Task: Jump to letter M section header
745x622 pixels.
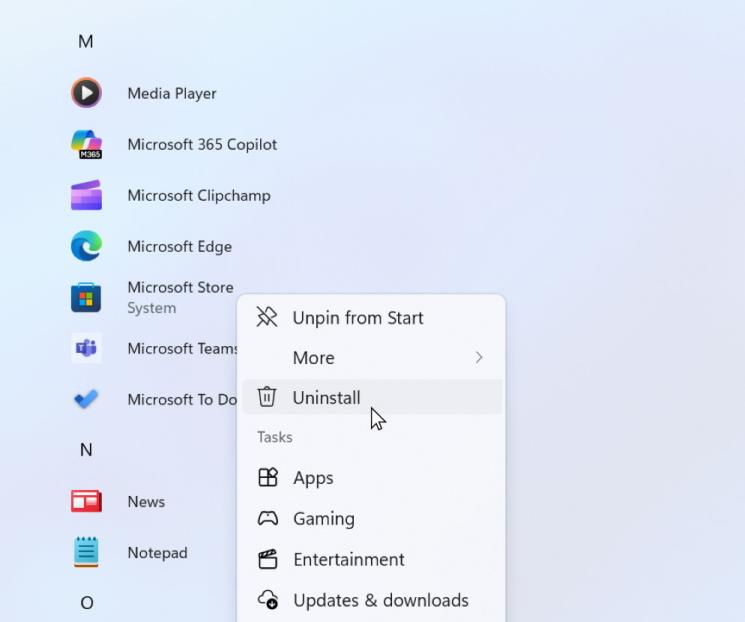Action: click(86, 41)
